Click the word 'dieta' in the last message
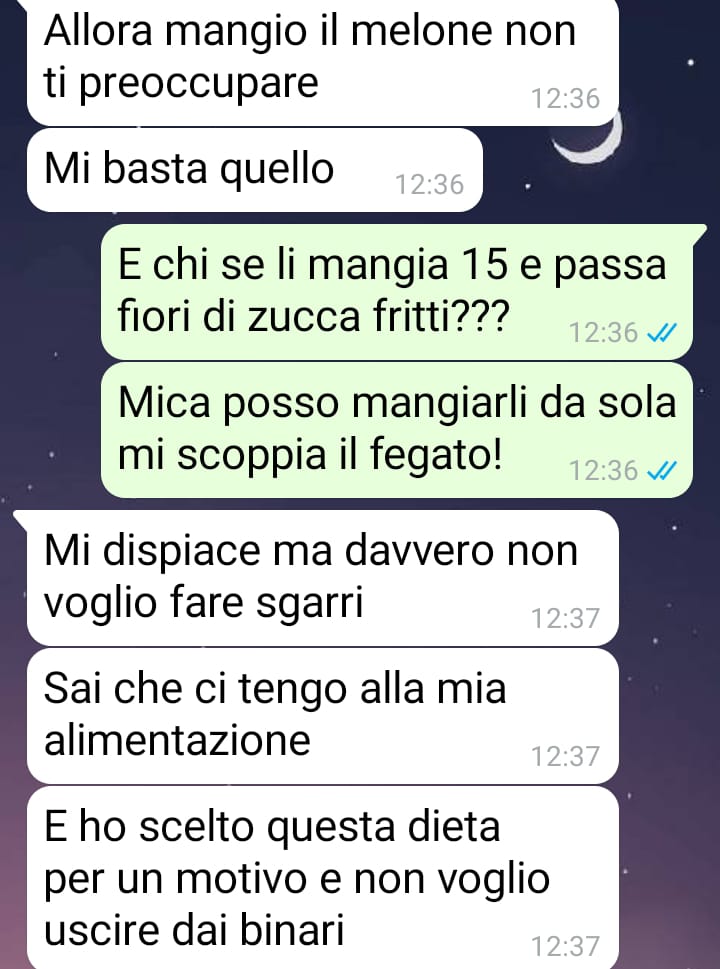Screen dimensions: 720x969 [x=454, y=827]
